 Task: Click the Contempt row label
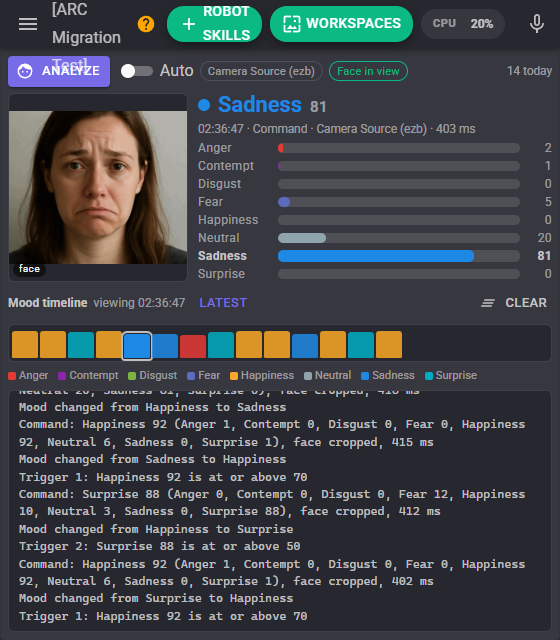(226, 166)
